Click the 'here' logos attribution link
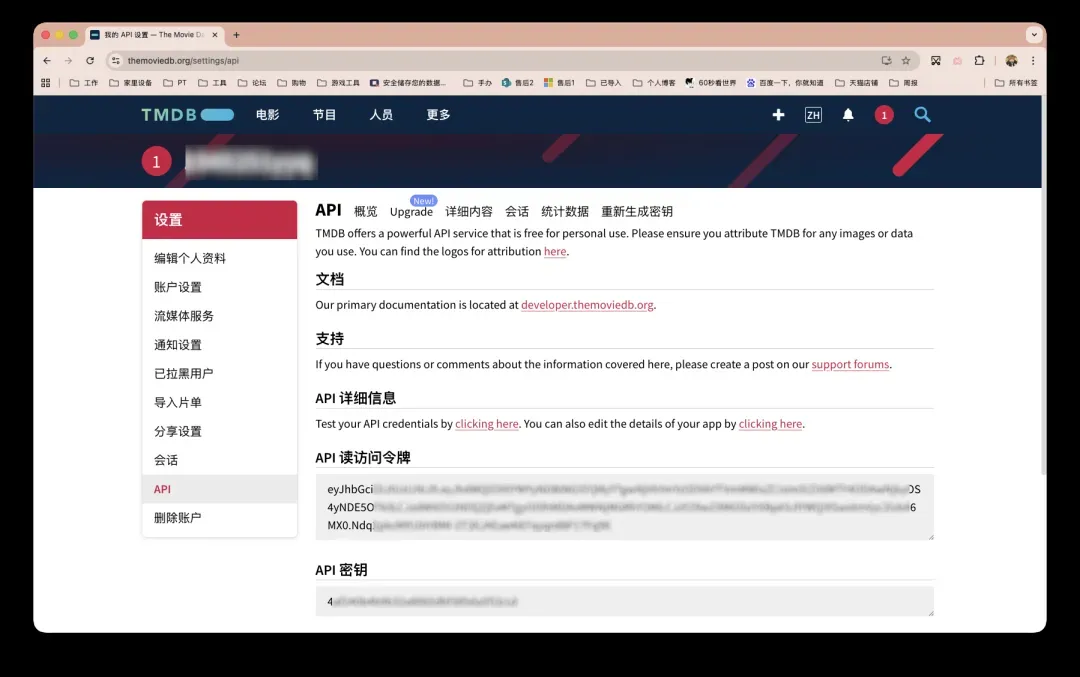This screenshot has width=1080, height=677. click(x=555, y=251)
